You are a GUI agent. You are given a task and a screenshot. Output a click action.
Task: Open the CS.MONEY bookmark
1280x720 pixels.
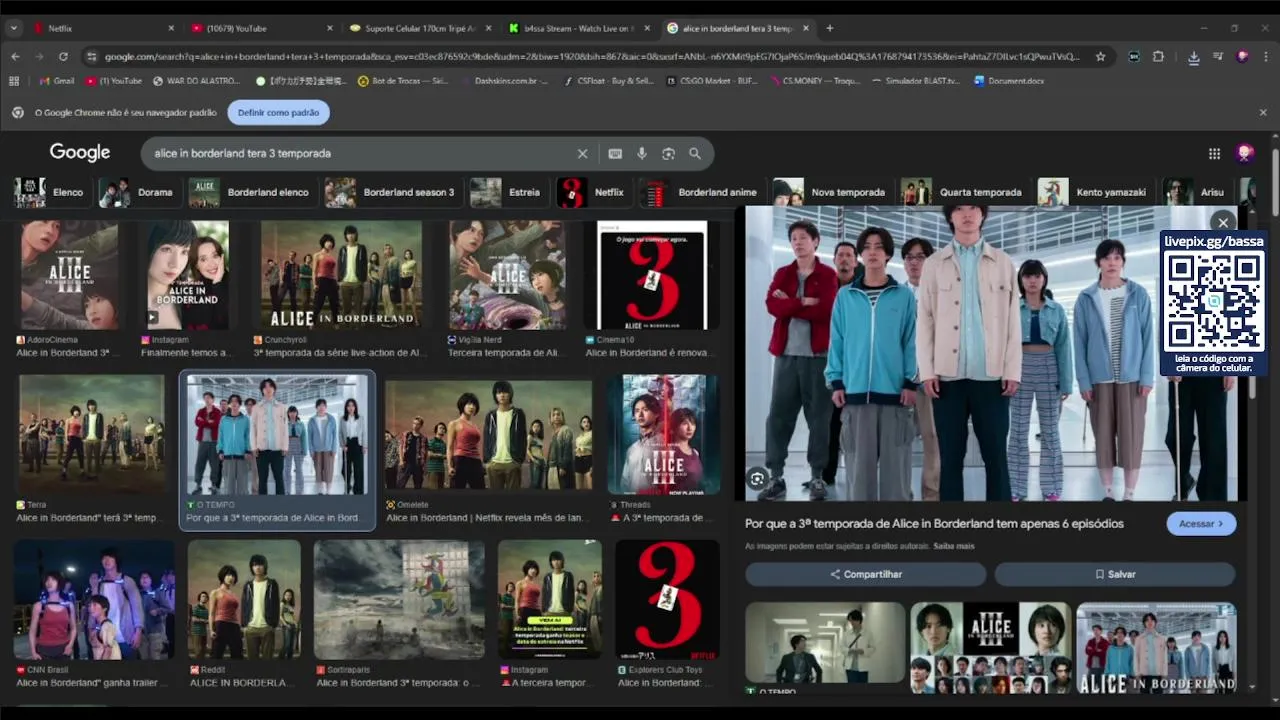[816, 81]
